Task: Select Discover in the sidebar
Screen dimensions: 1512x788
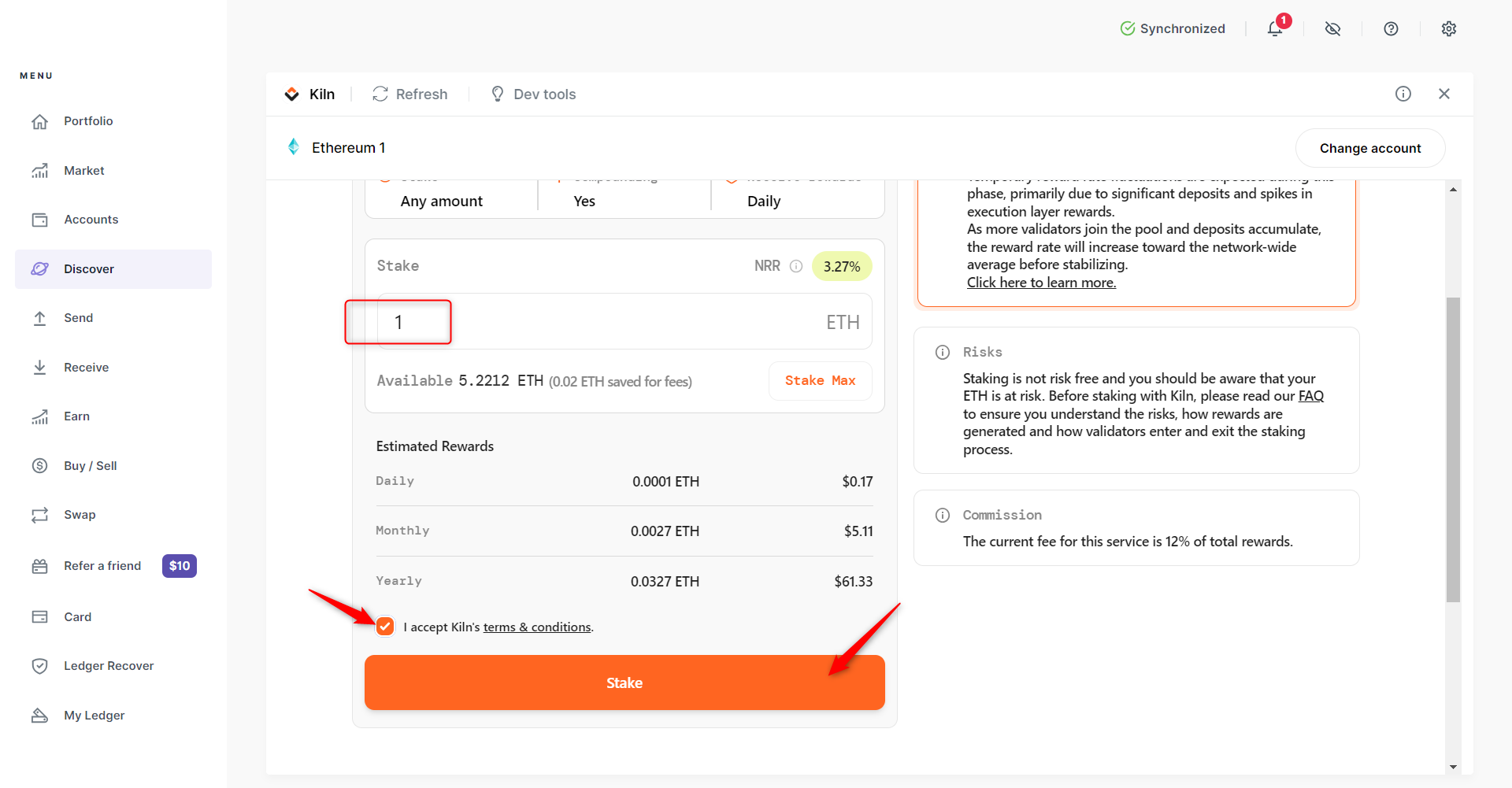Action: (113, 269)
